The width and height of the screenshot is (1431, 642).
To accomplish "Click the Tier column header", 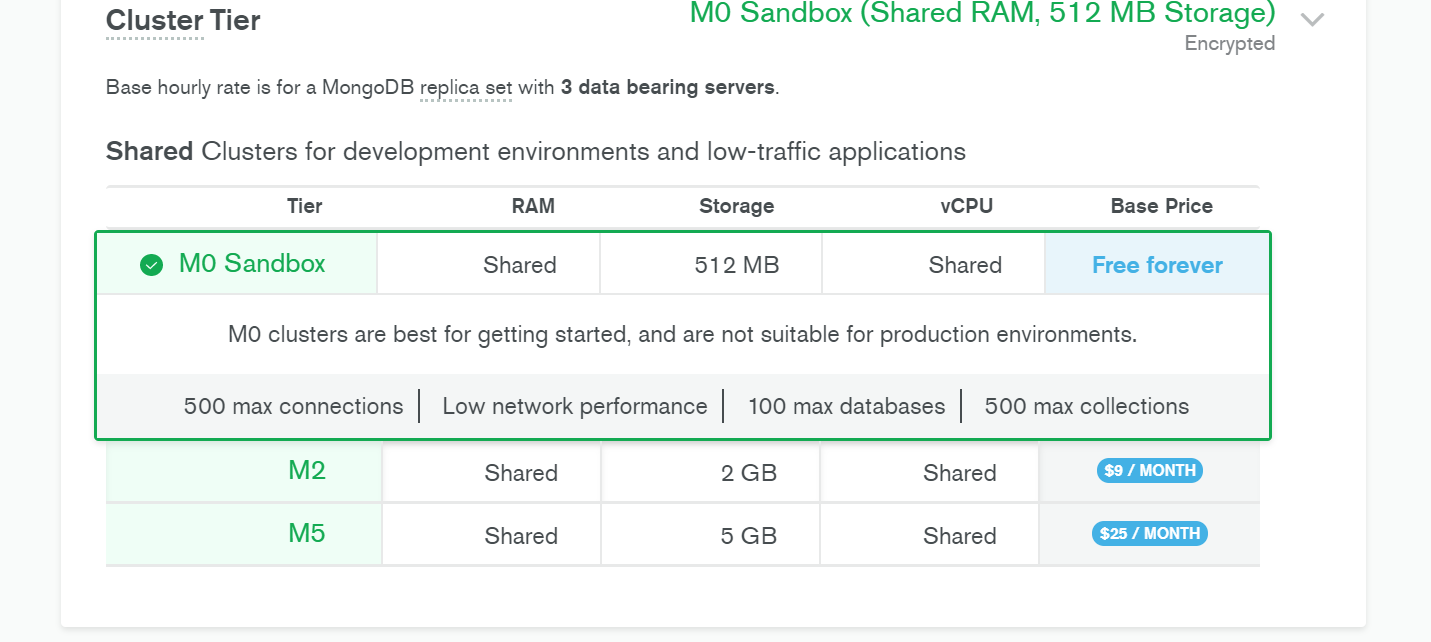I will (x=304, y=207).
